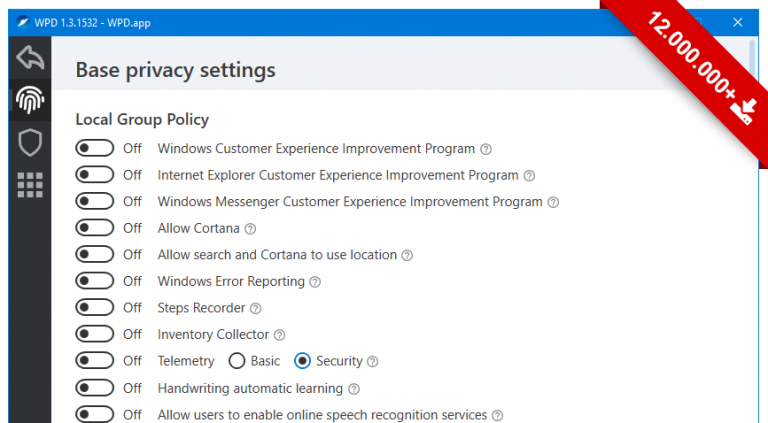Viewport: 768px width, 423px height.
Task: Show help for Windows Error Reporting
Action: pyautogui.click(x=315, y=282)
